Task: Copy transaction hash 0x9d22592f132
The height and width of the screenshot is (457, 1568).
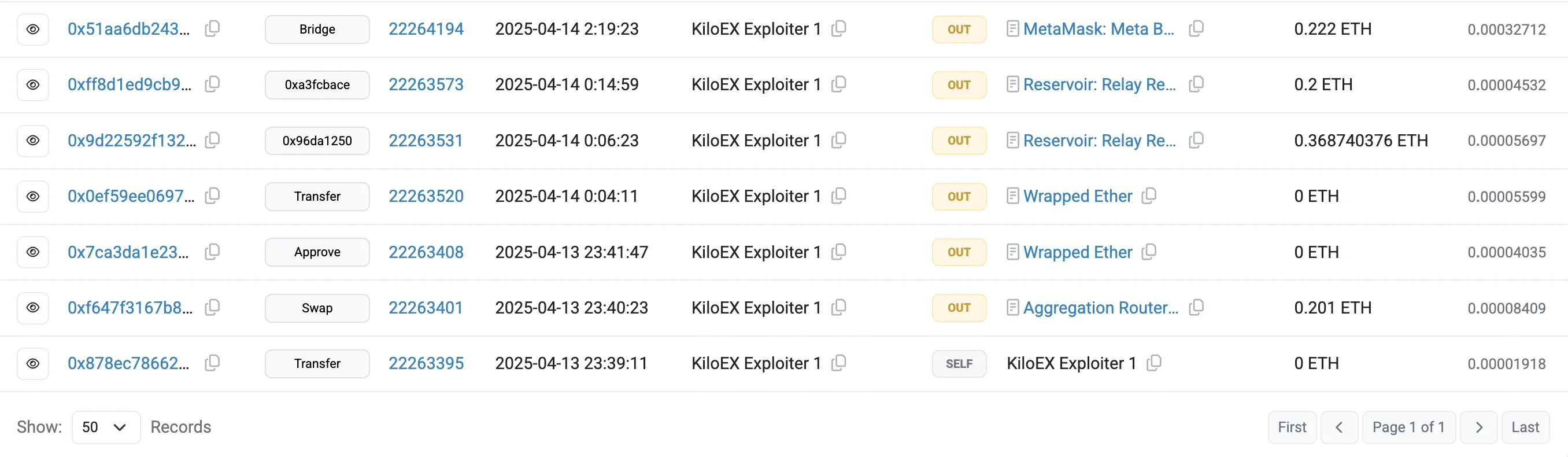Action: [x=212, y=140]
